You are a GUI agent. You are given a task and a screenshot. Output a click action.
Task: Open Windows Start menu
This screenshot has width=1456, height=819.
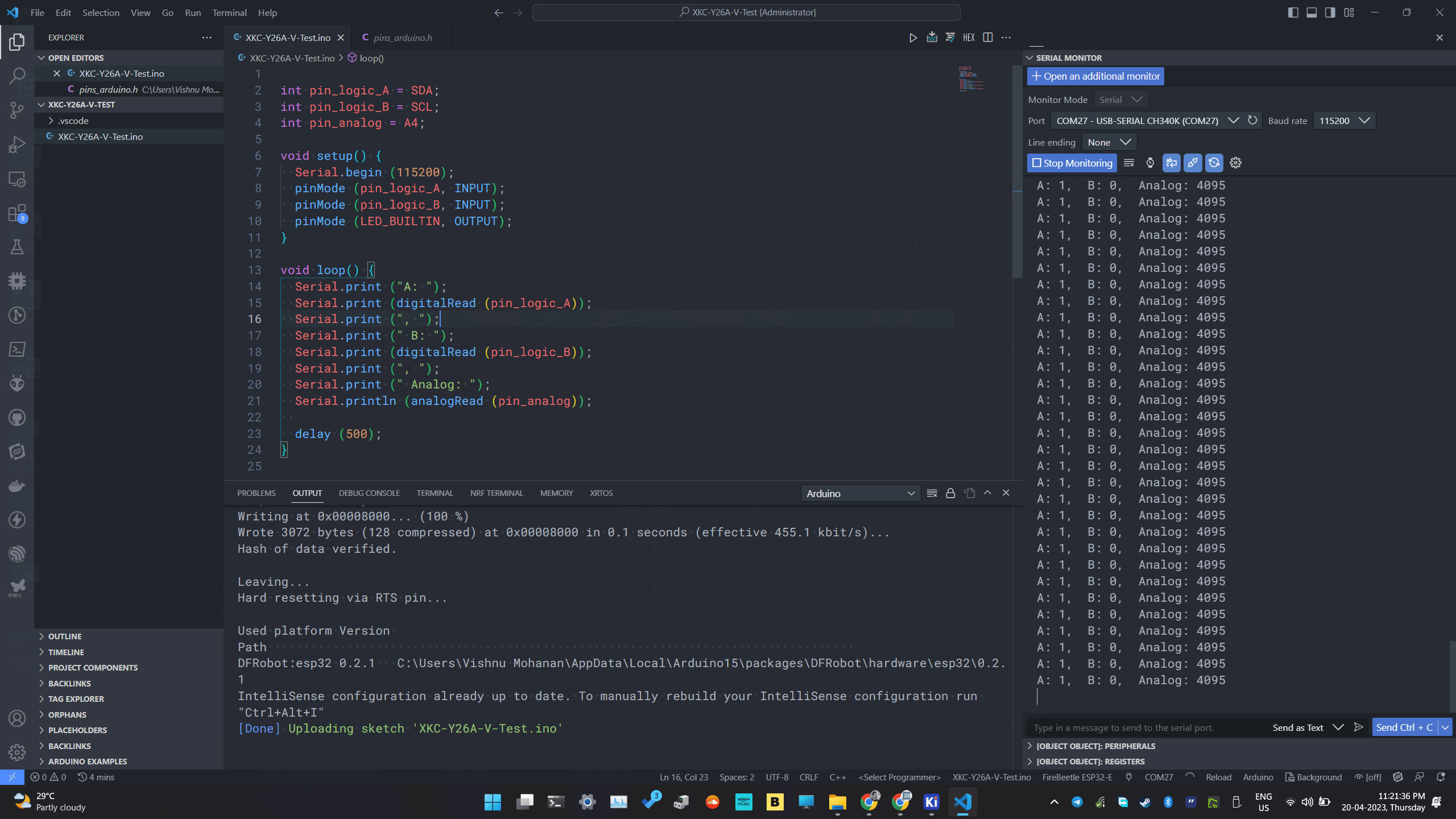(x=493, y=803)
